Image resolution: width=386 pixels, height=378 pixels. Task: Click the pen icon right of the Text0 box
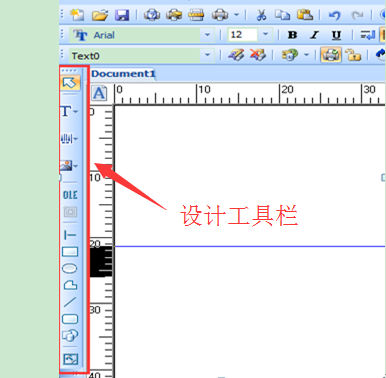pyautogui.click(x=236, y=55)
